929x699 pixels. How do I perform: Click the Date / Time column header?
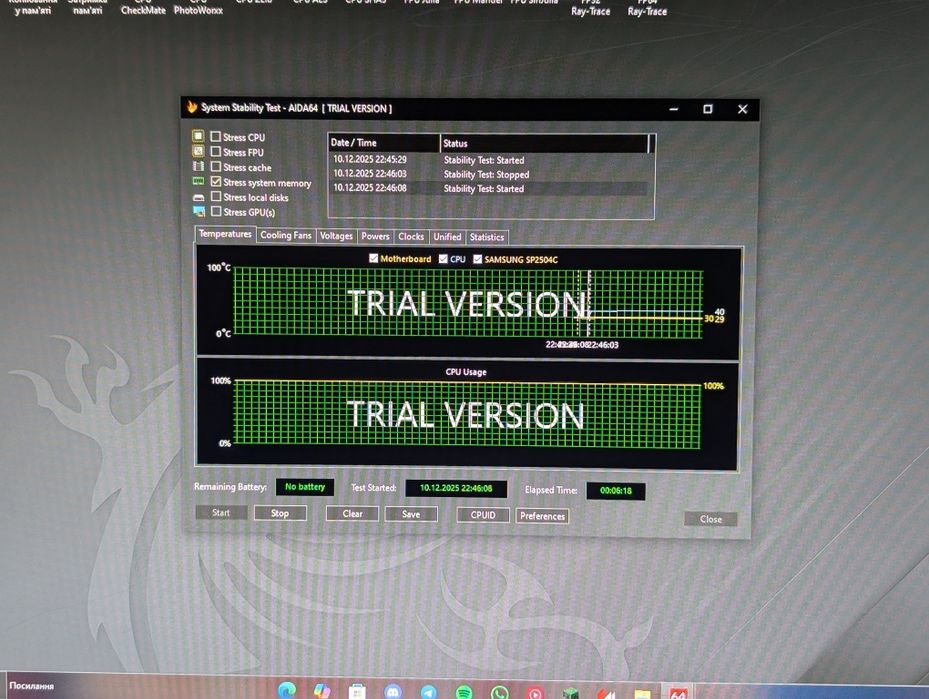point(383,143)
